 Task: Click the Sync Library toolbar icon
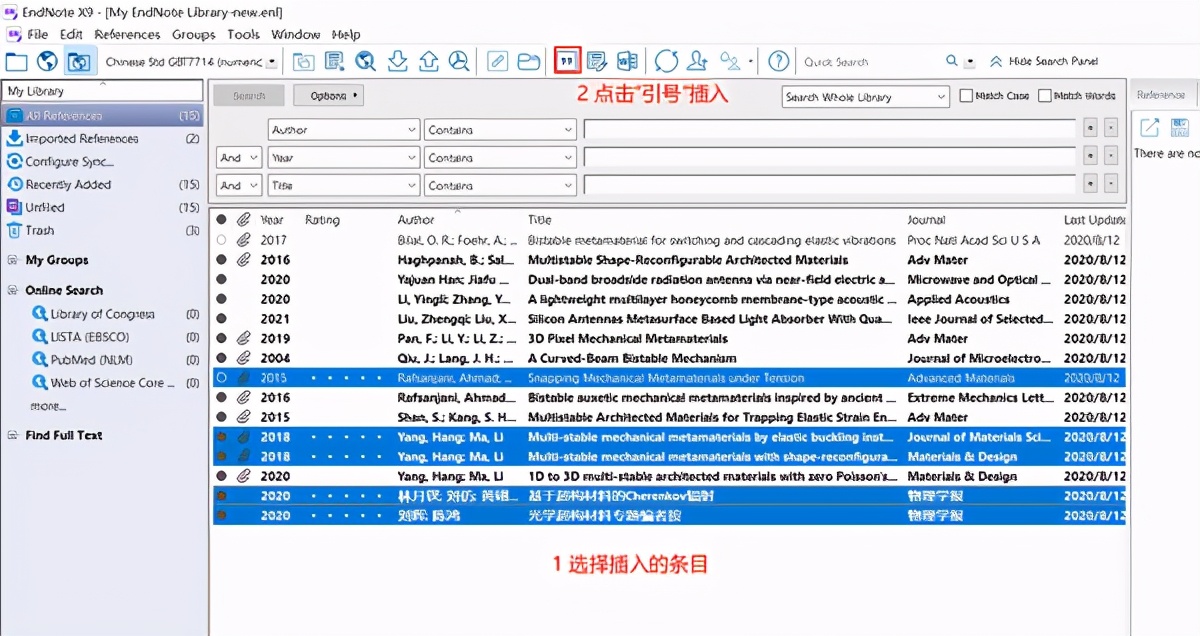[666, 61]
